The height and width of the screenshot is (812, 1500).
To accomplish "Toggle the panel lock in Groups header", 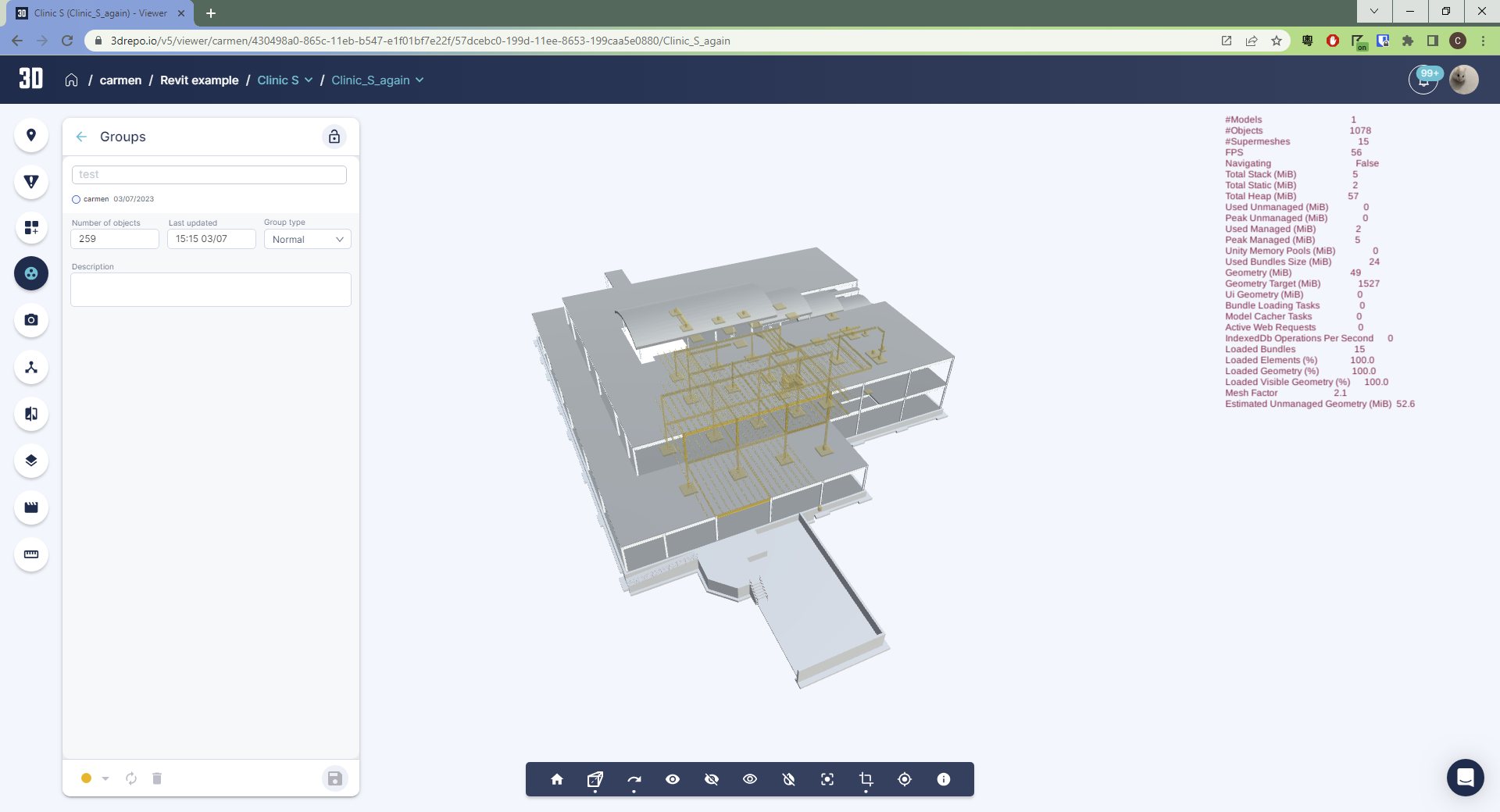I will [334, 137].
